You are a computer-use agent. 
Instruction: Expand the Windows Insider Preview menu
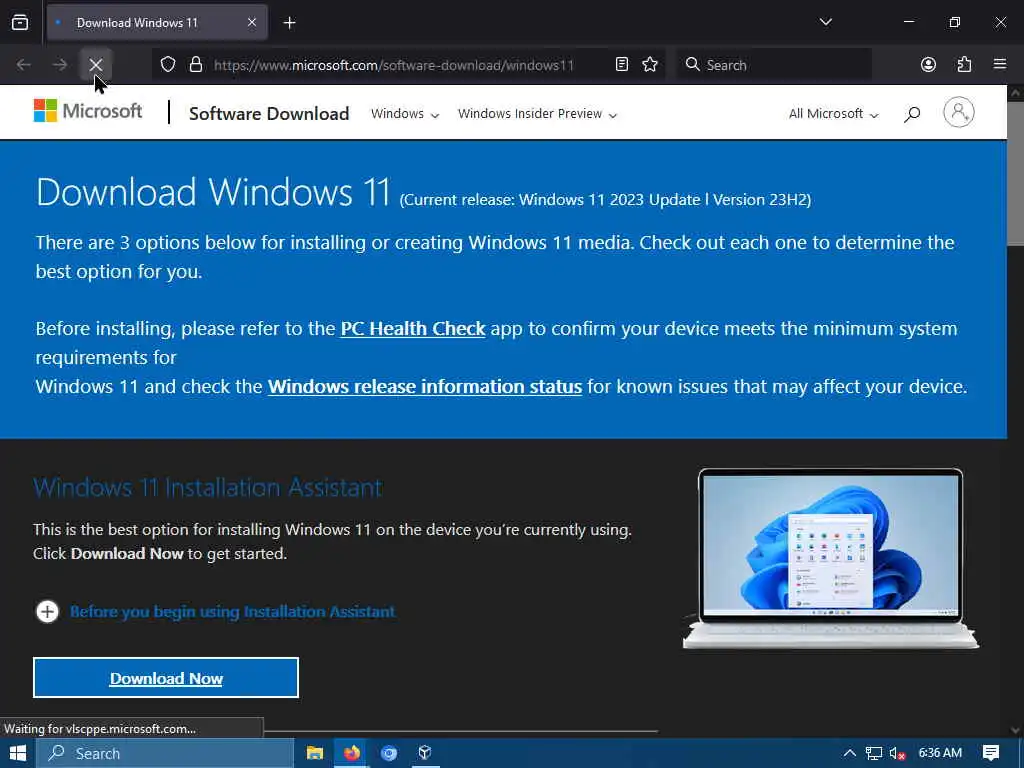(537, 114)
